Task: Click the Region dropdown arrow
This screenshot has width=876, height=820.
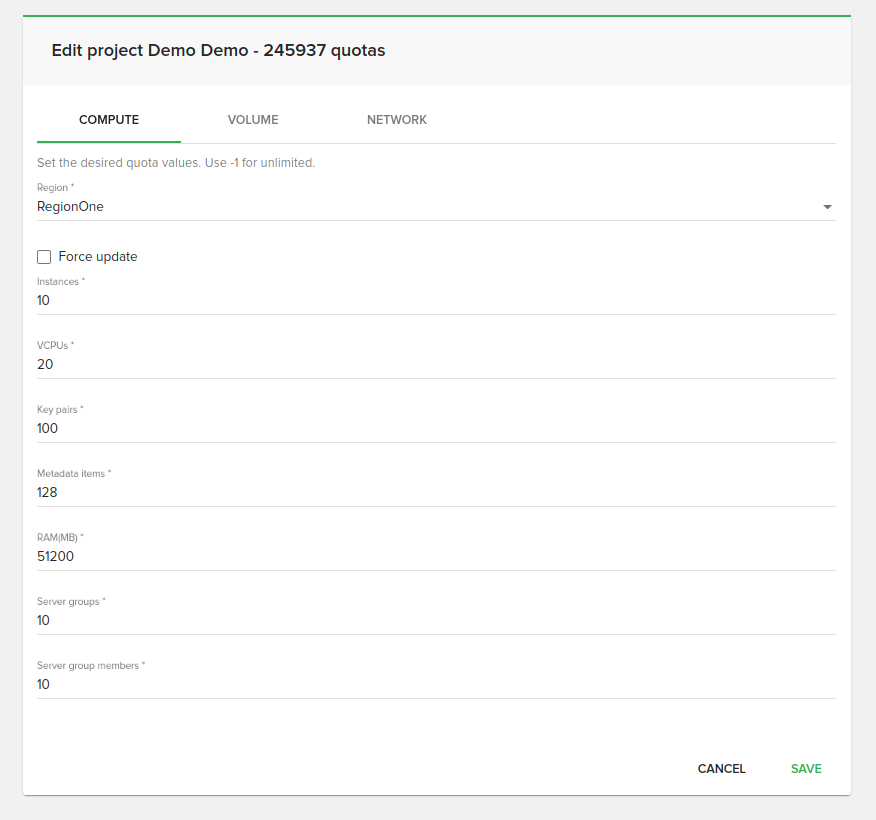Action: pos(827,207)
